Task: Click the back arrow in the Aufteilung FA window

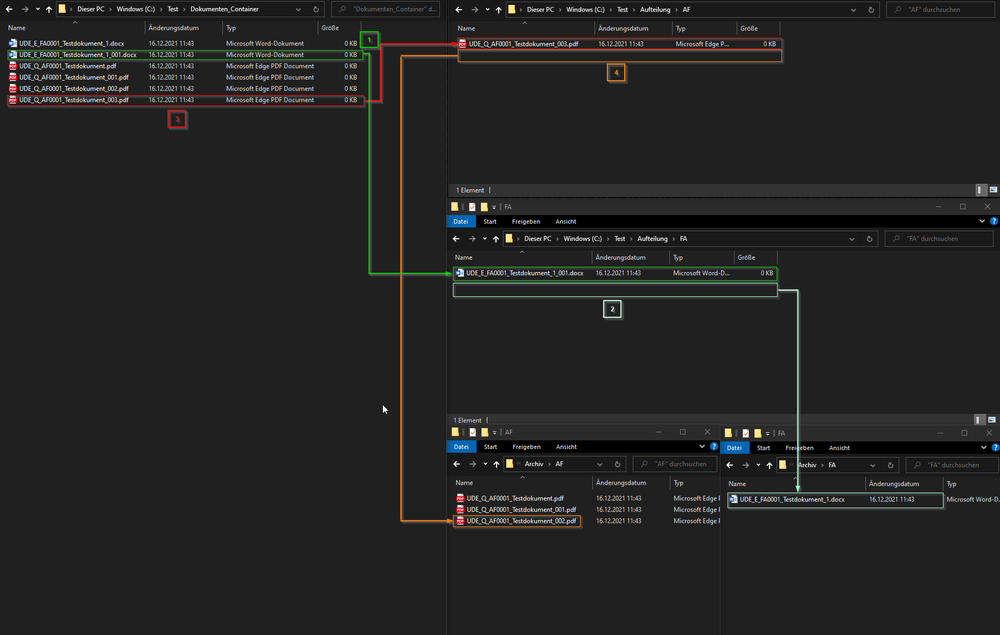Action: 457,239
